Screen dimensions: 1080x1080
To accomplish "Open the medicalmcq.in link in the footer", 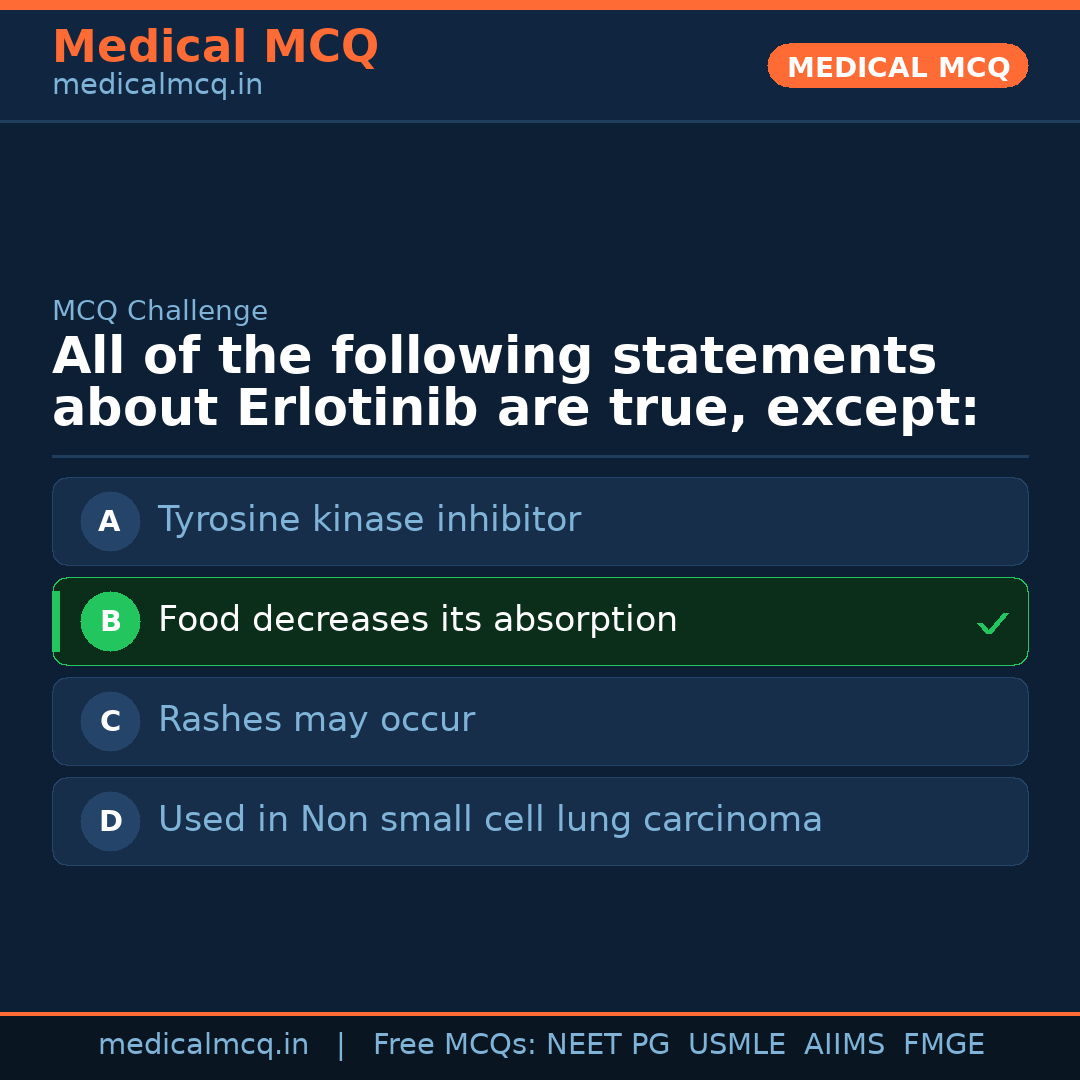I will click(x=203, y=1045).
